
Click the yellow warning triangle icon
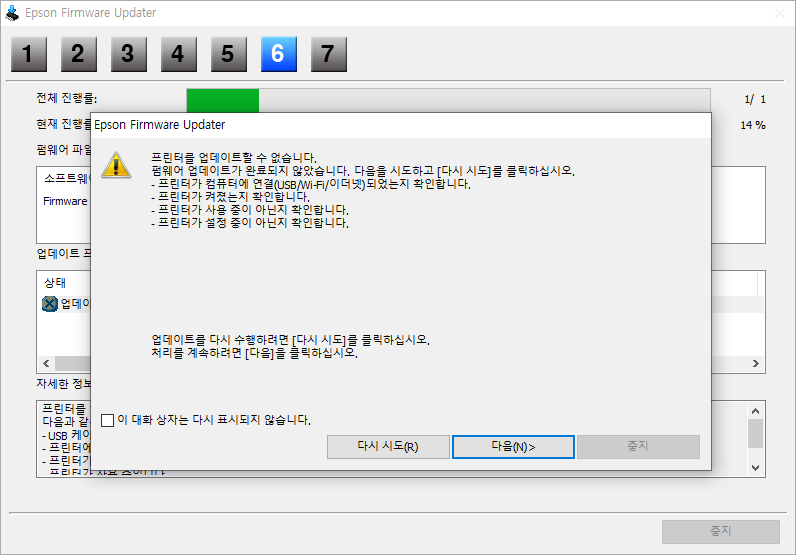point(116,165)
